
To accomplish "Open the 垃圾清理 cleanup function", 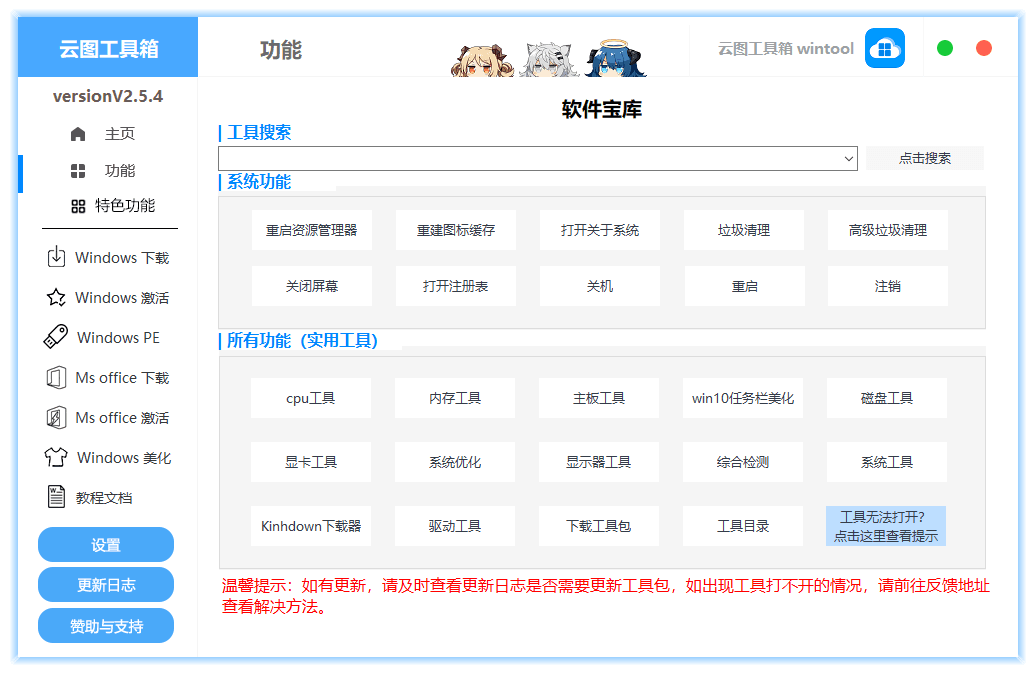I will click(744, 230).
